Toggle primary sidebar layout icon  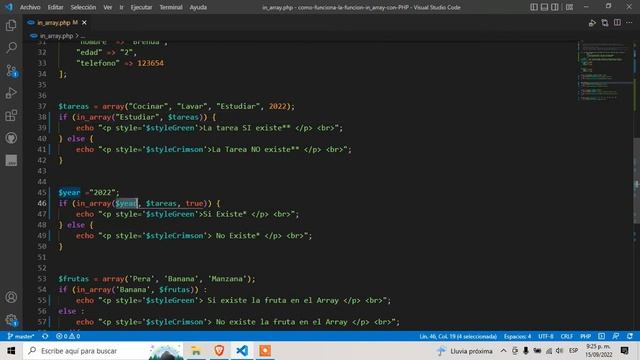pyautogui.click(x=534, y=7)
